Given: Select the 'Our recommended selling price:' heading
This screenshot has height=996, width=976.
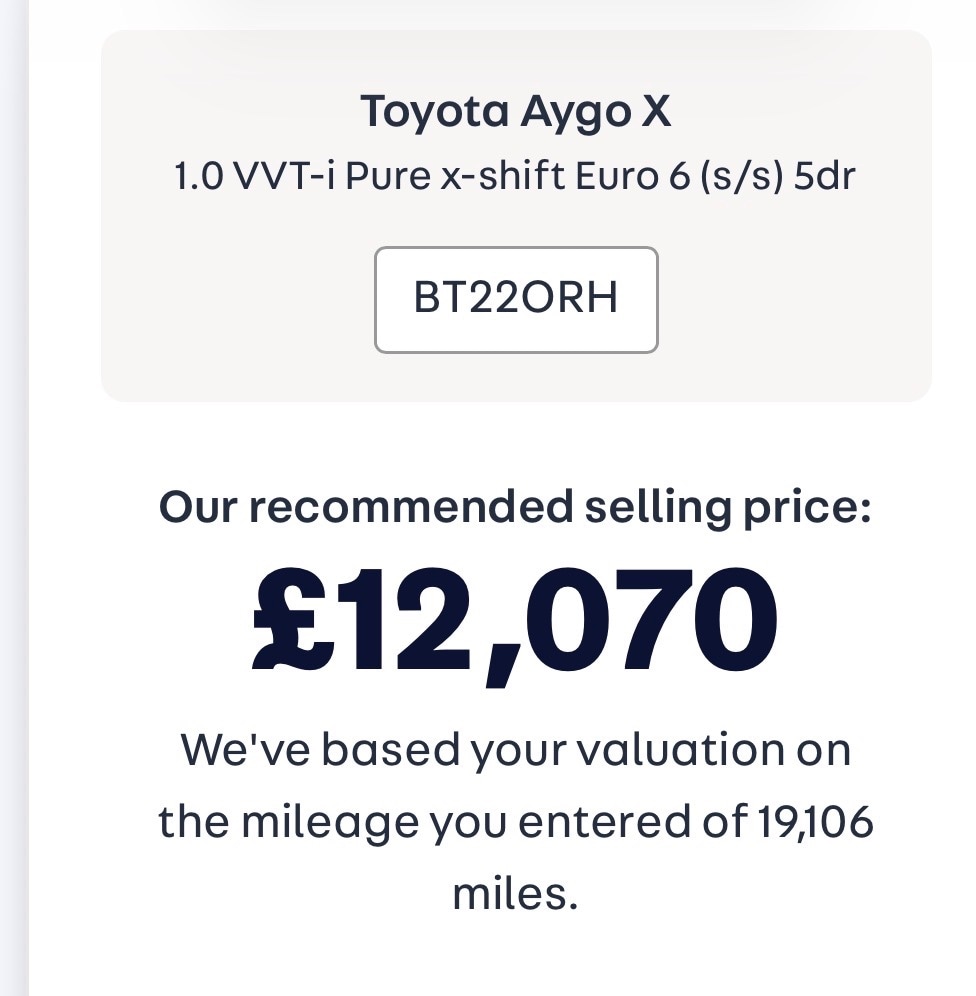Looking at the screenshot, I should click(x=516, y=507).
